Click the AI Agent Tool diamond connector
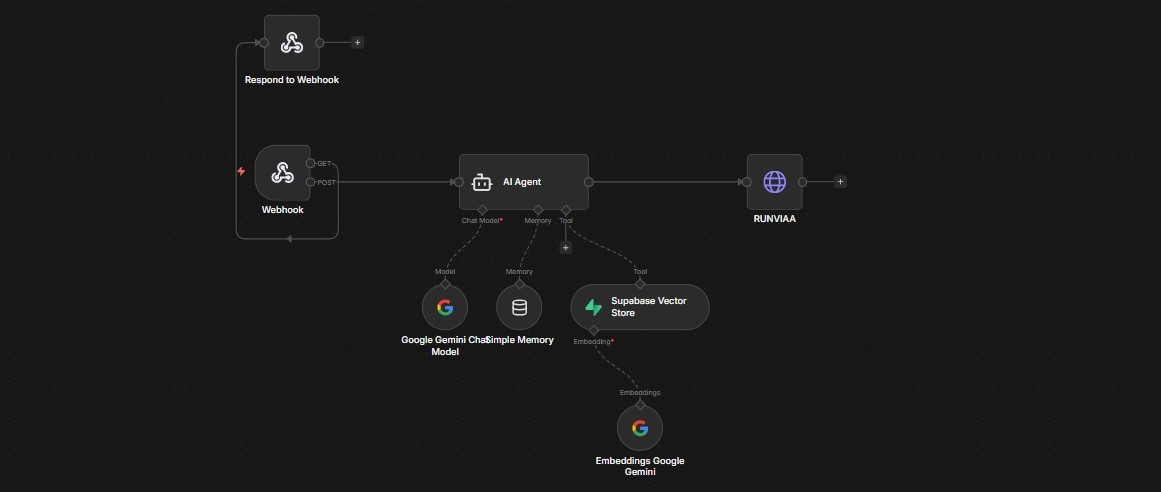The height and width of the screenshot is (492, 1161). pyautogui.click(x=565, y=210)
